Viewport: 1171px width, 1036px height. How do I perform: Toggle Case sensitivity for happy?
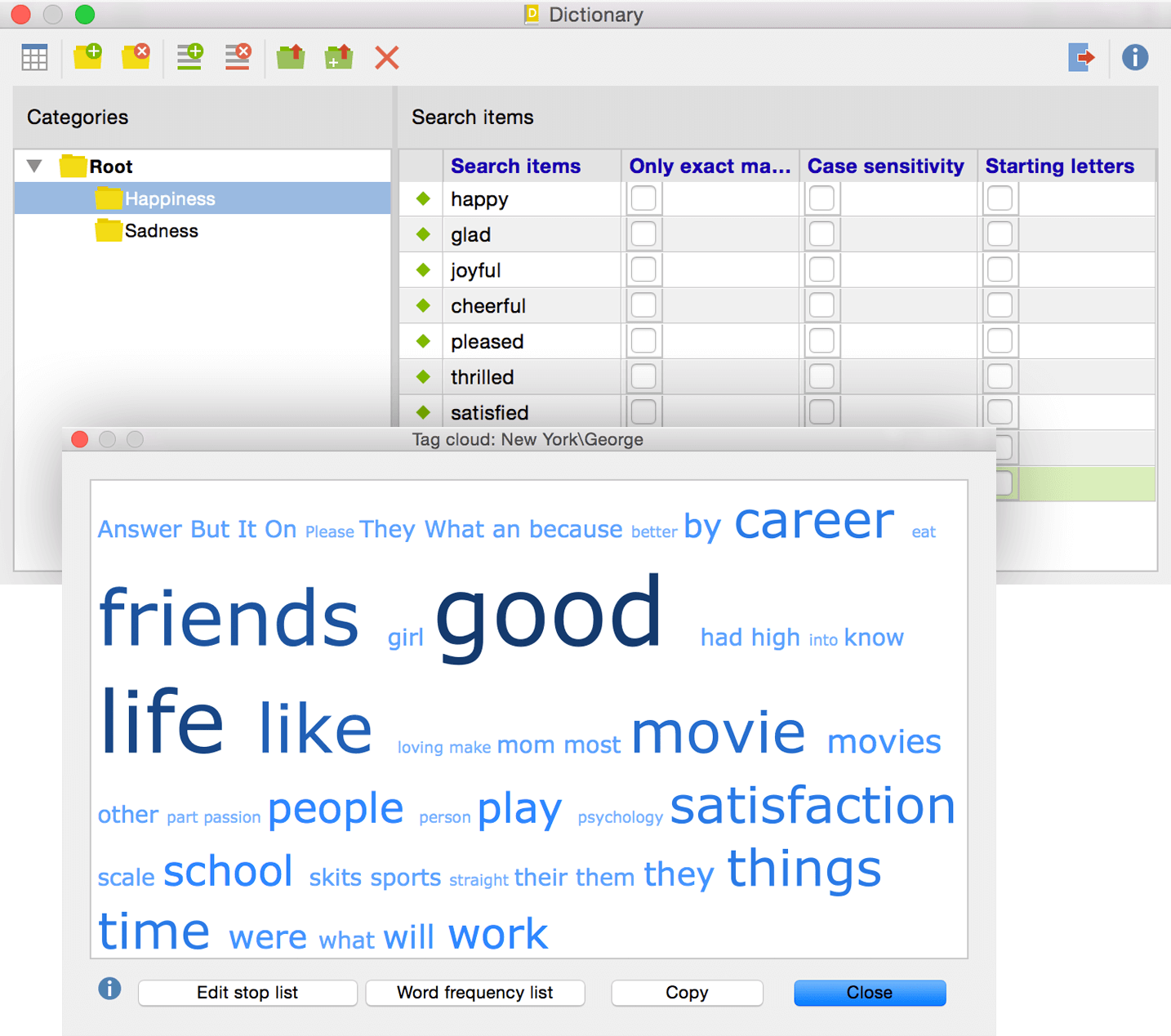[821, 198]
